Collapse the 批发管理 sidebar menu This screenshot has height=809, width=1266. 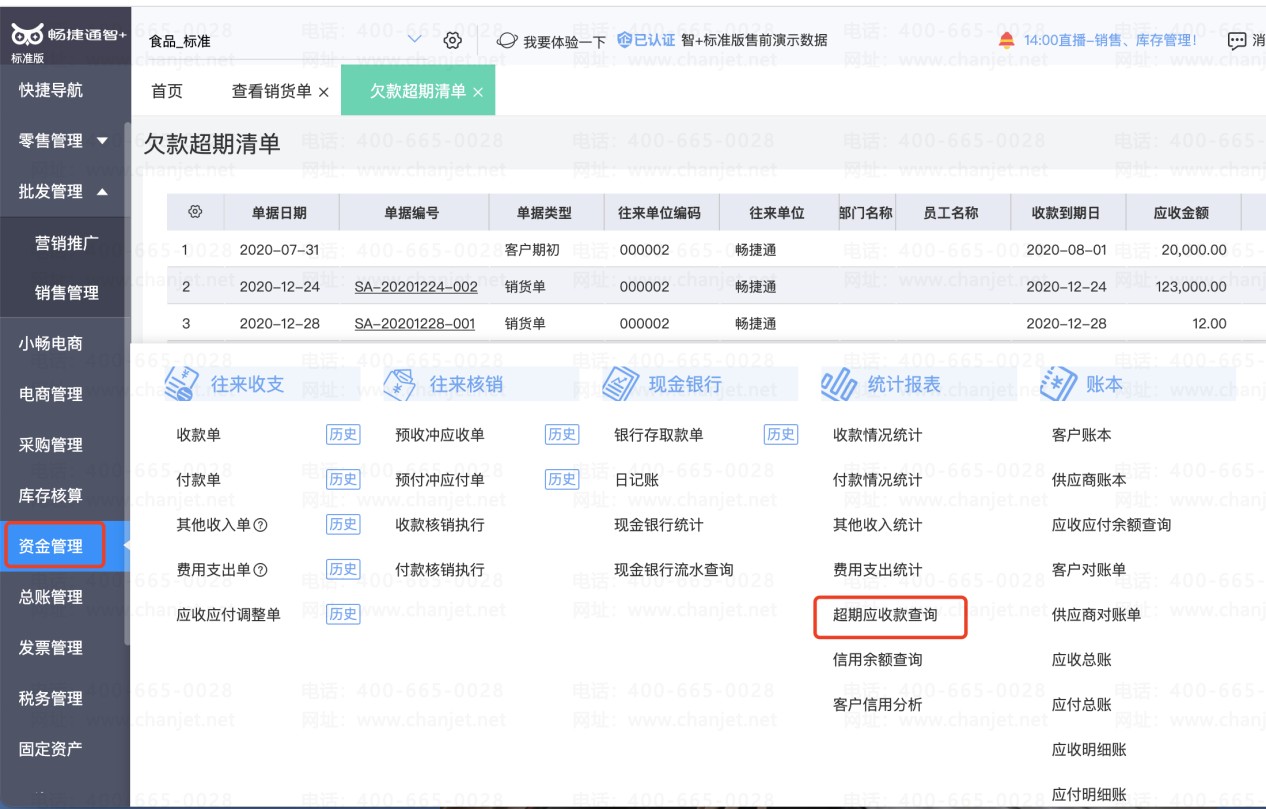coord(65,192)
